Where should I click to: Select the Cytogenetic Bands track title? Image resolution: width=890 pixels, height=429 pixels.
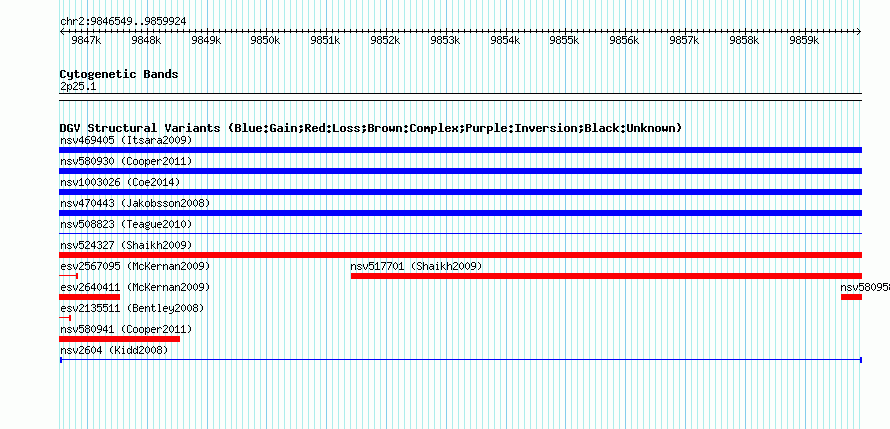[119, 74]
